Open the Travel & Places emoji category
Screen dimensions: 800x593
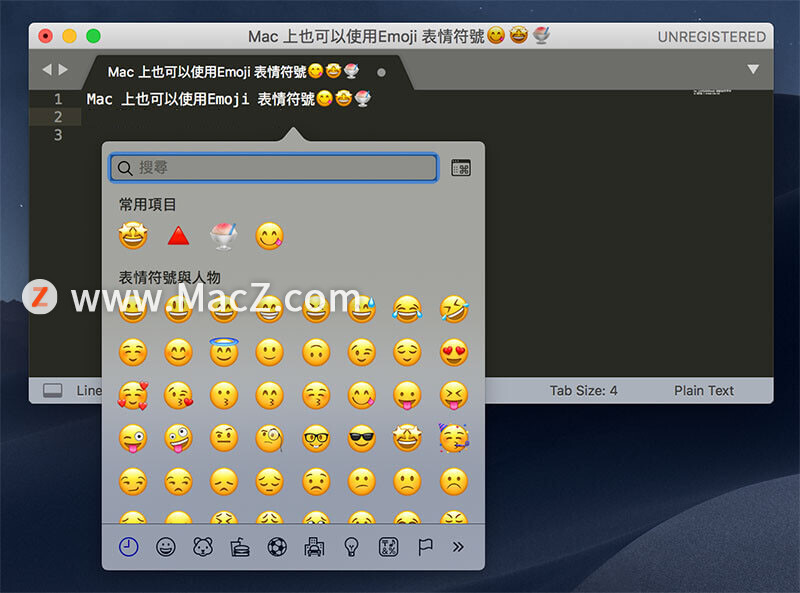[313, 547]
